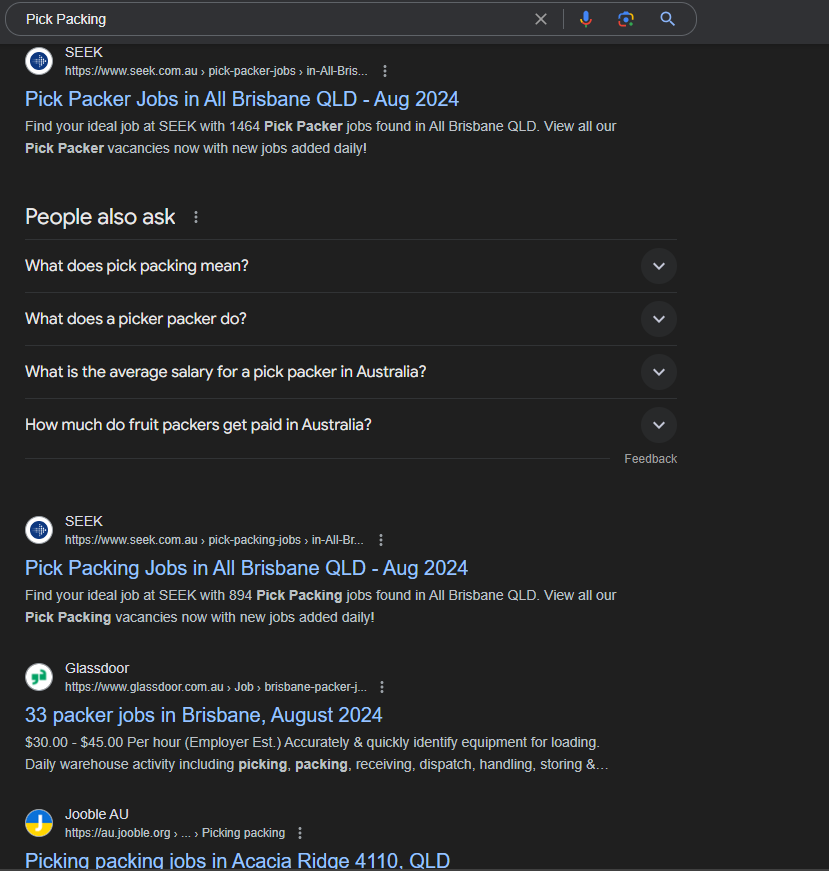Screen dimensions: 829x871
Task: Click the magnifying glass search button
Action: coord(668,19)
